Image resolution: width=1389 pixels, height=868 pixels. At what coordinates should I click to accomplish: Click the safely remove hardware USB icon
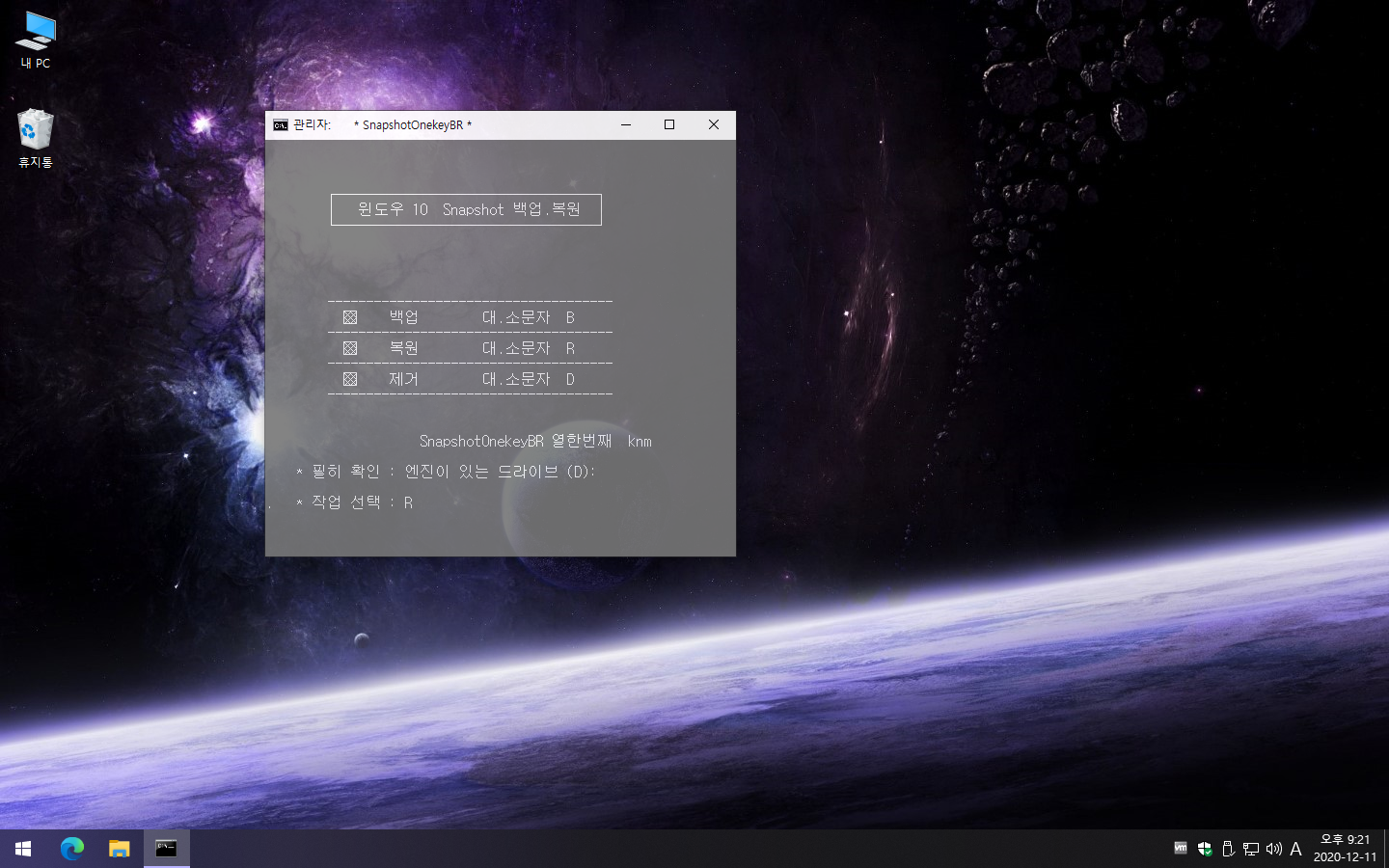(1228, 849)
